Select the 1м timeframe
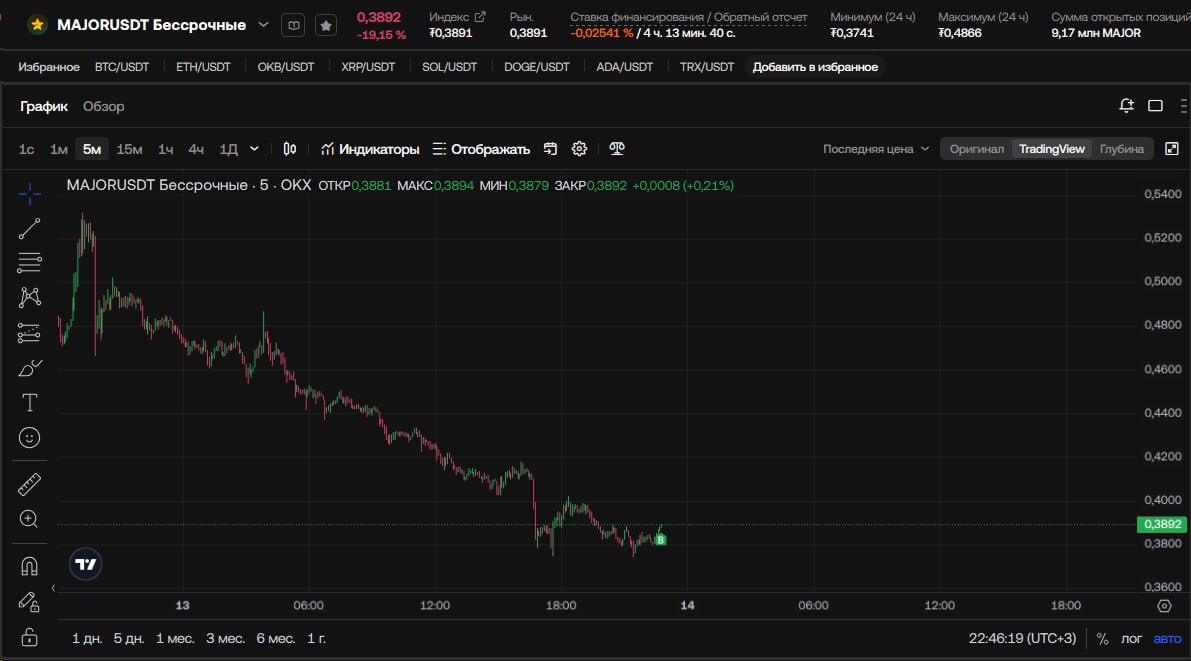This screenshot has width=1191, height=661. 58,149
